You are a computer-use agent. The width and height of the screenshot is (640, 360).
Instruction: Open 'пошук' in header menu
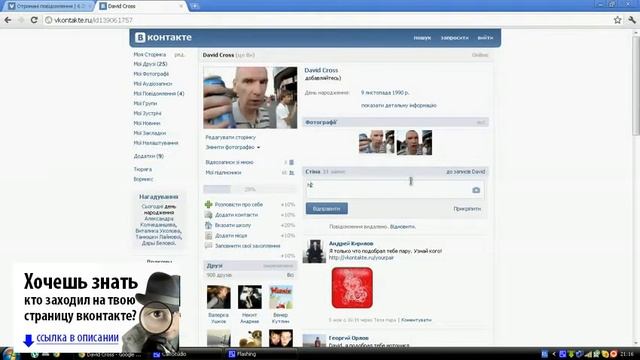[x=422, y=38]
